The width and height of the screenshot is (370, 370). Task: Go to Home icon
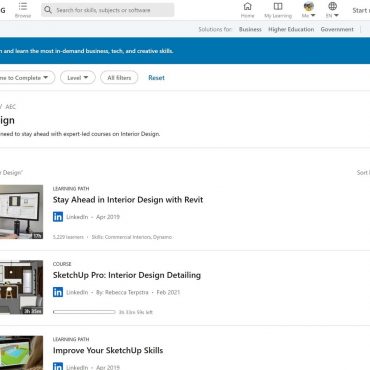click(x=247, y=6)
